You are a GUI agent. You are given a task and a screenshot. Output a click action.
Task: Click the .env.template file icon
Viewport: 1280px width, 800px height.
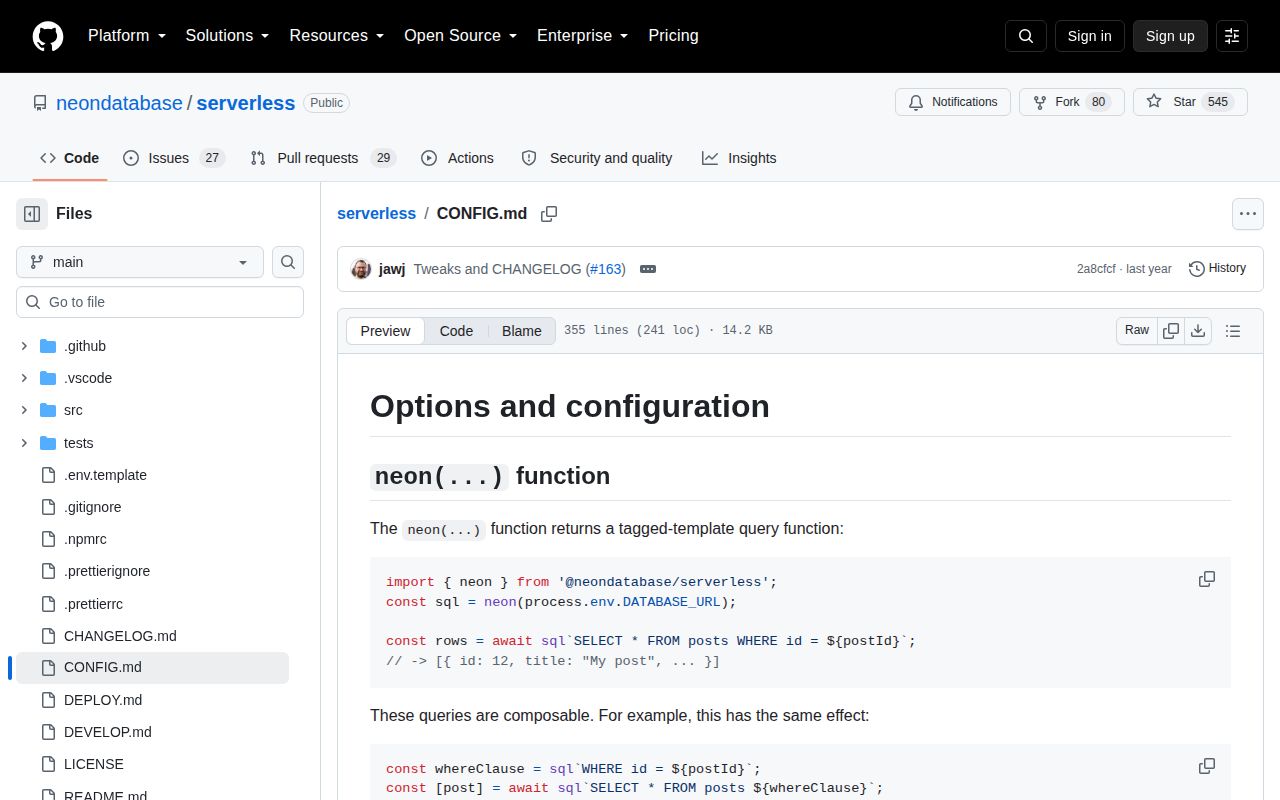click(48, 475)
